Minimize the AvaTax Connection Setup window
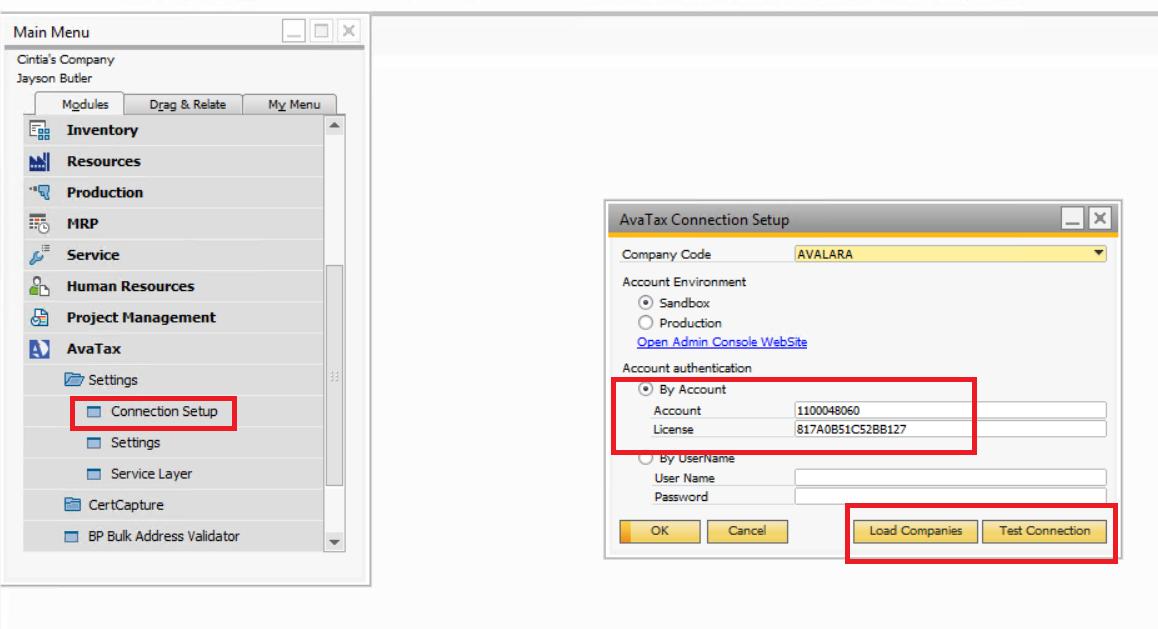The width and height of the screenshot is (1158, 629). click(1072, 219)
